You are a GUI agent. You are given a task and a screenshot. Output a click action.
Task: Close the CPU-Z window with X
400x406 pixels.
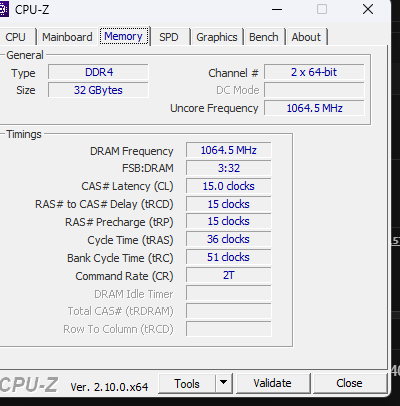pyautogui.click(x=368, y=9)
